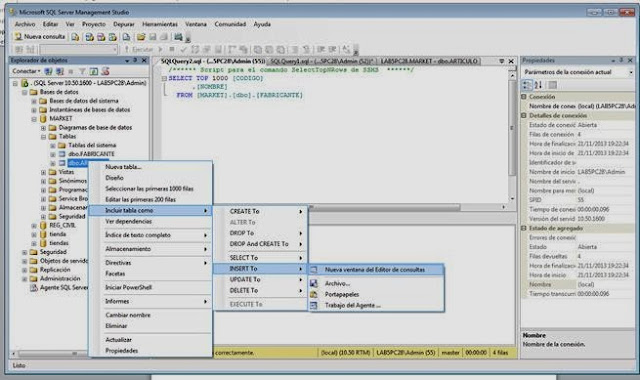
Task: Collapse the Conexión section in Propiedades
Action: (524, 97)
